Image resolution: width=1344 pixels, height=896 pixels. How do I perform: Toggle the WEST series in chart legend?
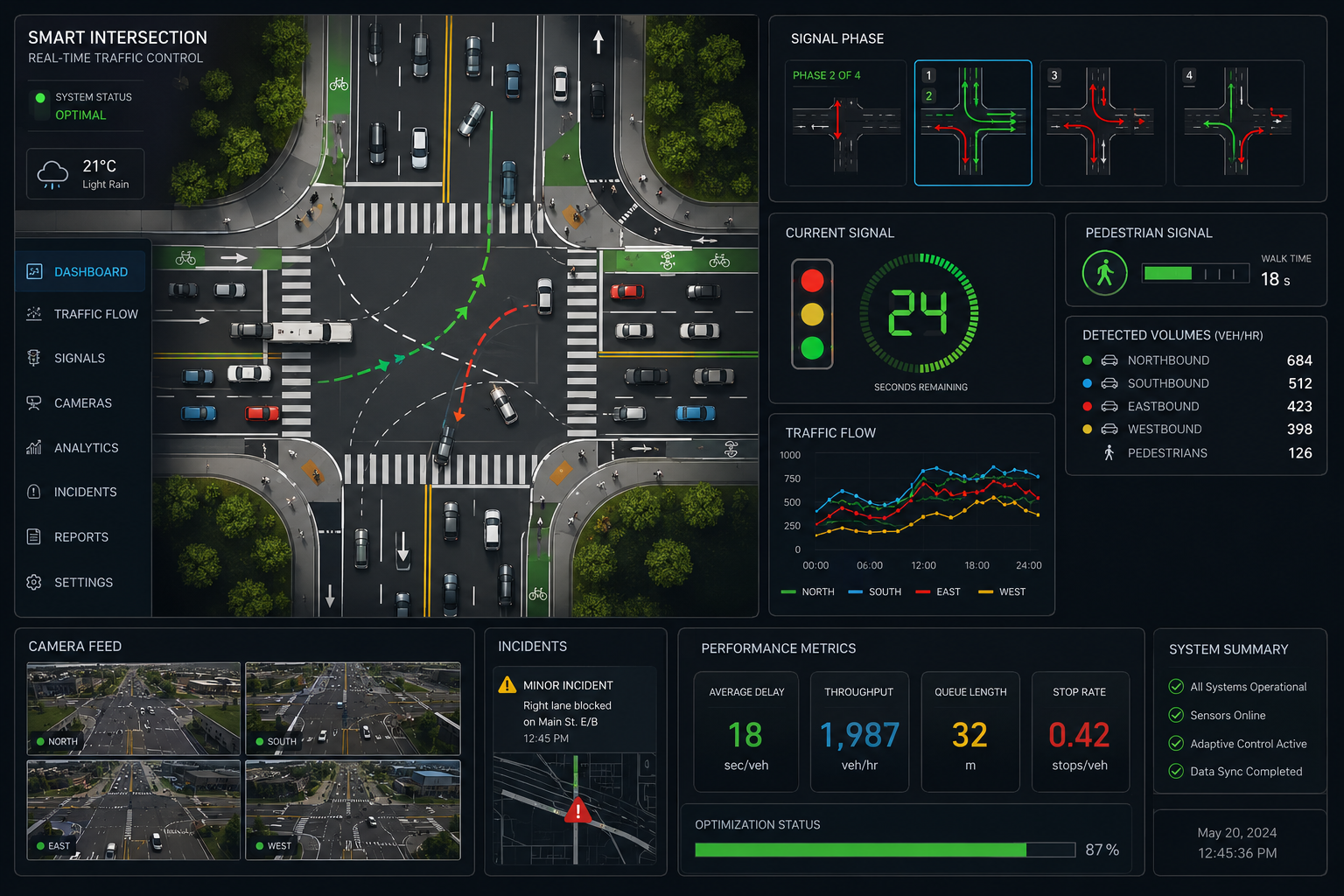coord(1002,592)
